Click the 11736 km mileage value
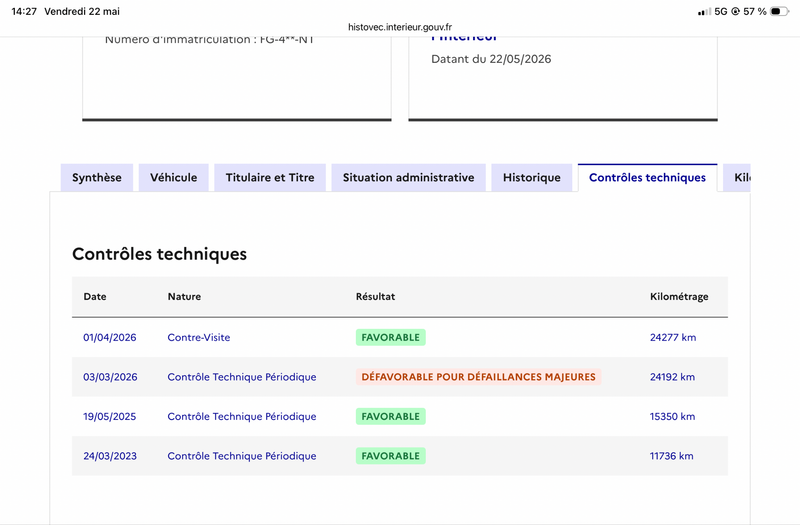Viewport: 800px width, 525px height. (x=671, y=456)
